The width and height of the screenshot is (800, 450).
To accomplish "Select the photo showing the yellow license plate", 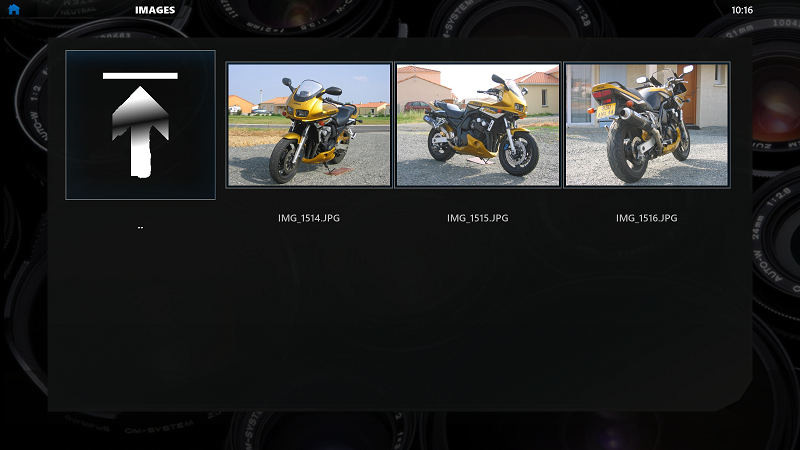I will pyautogui.click(x=647, y=125).
